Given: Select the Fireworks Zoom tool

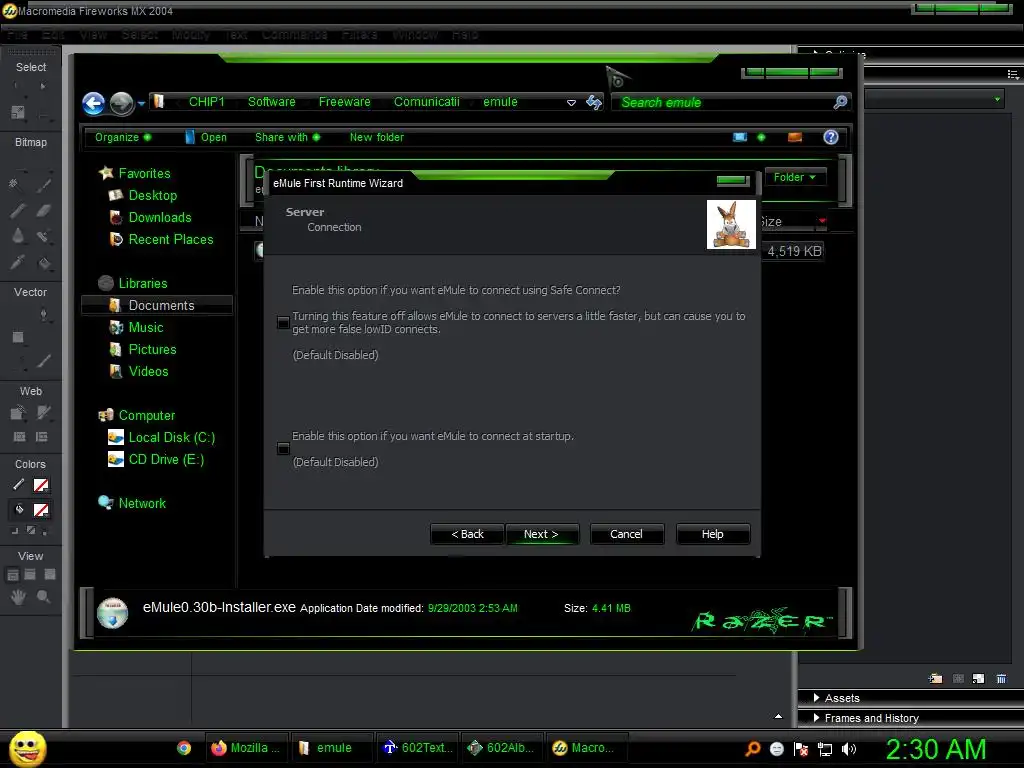Looking at the screenshot, I should pos(43,596).
